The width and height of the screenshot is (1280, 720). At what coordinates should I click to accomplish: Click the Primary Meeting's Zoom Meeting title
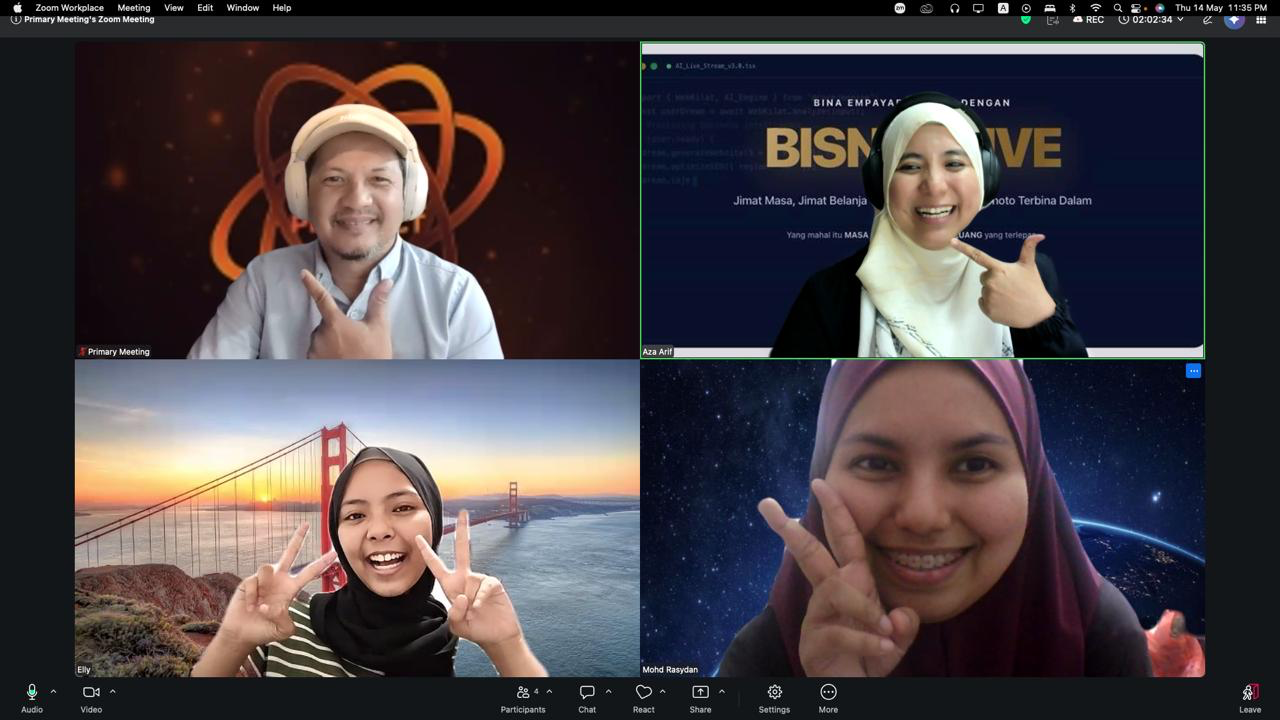click(90, 19)
